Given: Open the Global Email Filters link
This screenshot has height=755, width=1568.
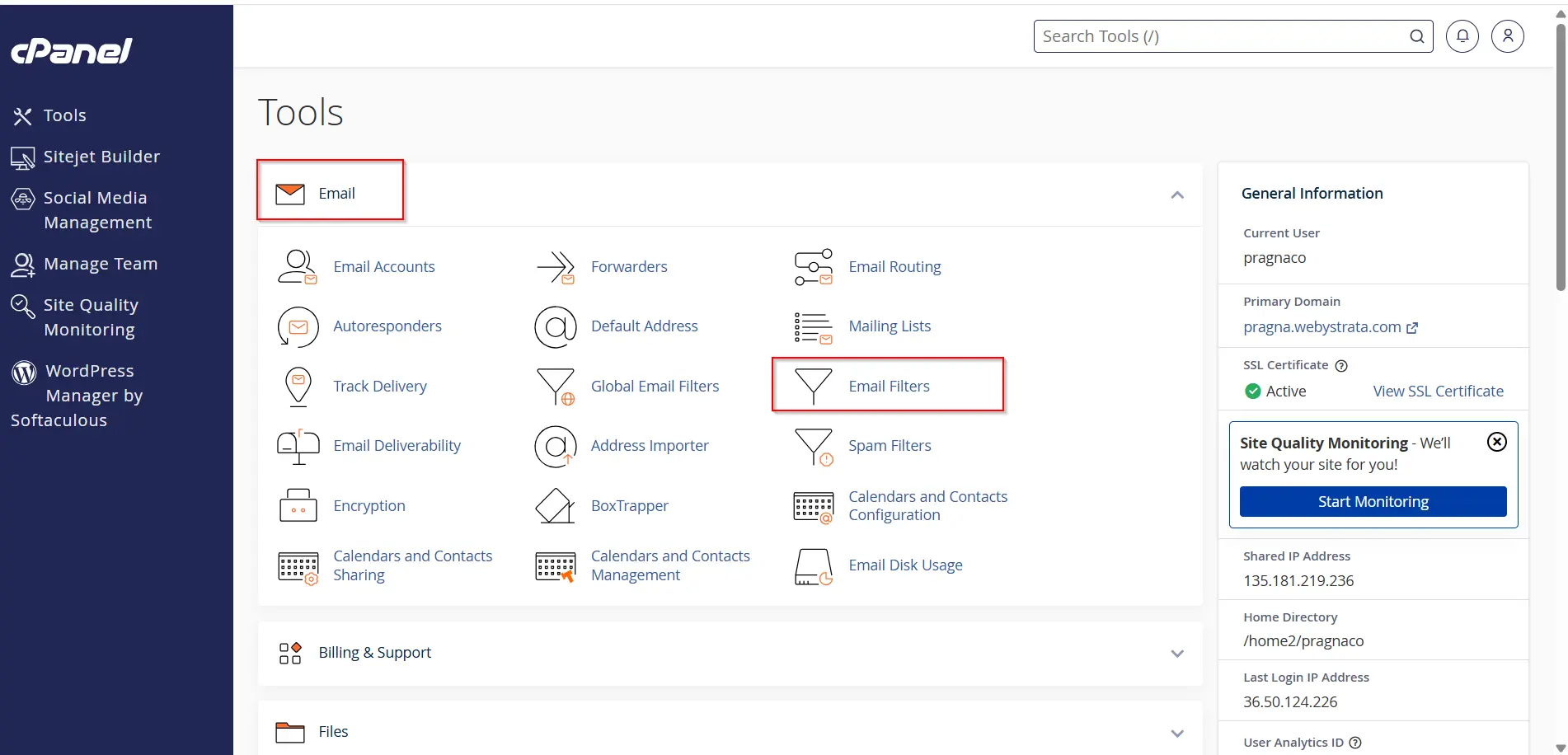Looking at the screenshot, I should [x=655, y=387].
